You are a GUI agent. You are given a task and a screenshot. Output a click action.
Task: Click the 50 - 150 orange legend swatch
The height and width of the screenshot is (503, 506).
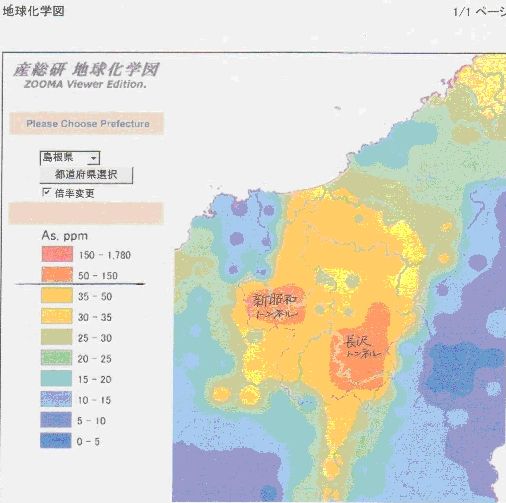tap(57, 274)
